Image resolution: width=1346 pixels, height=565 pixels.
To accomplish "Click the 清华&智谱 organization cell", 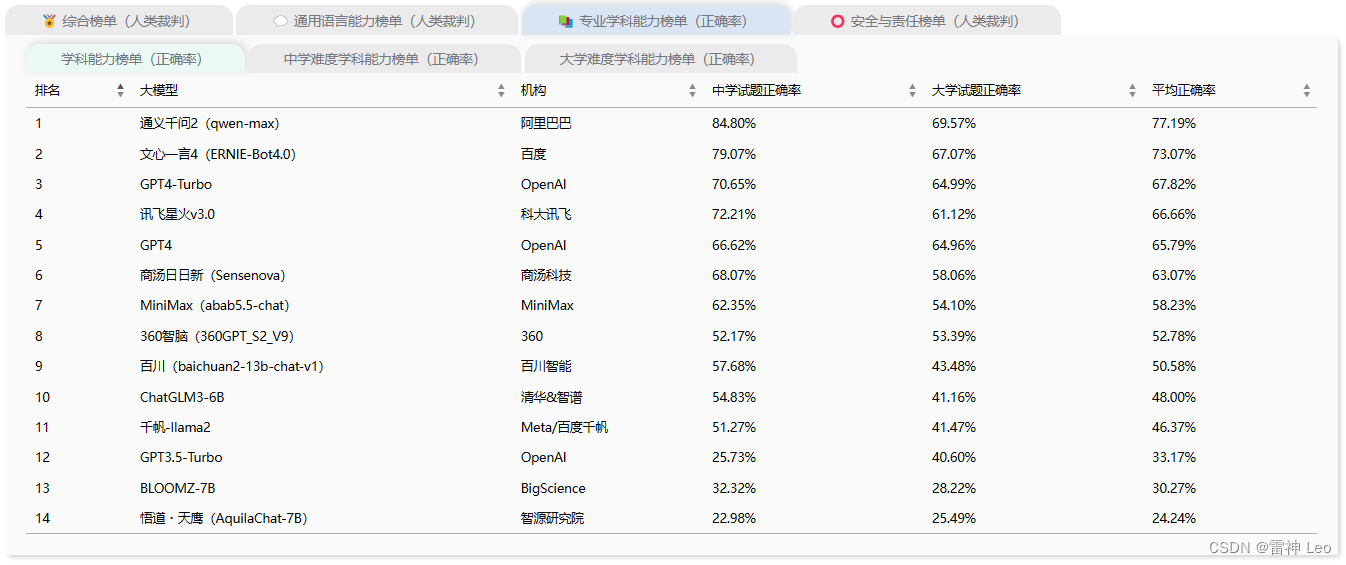I will (x=552, y=397).
